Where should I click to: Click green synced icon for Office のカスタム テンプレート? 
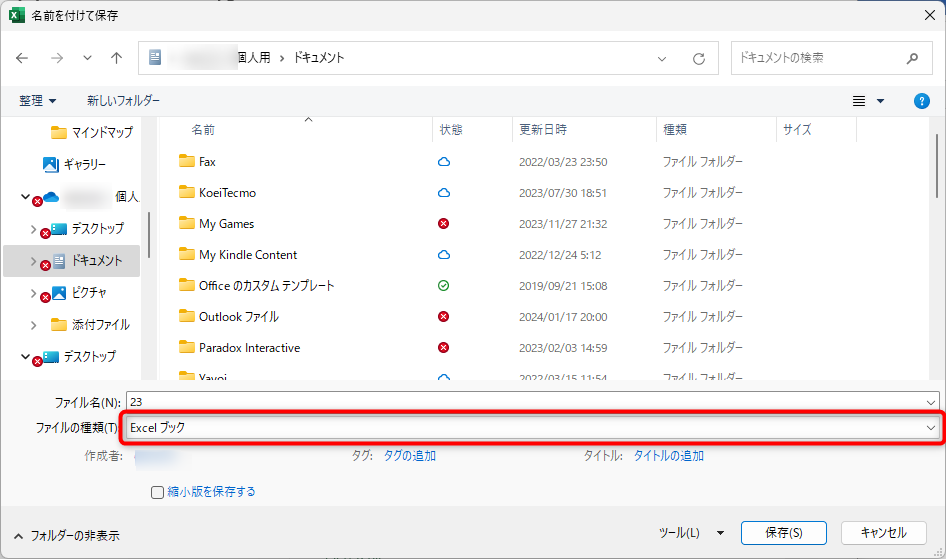click(443, 286)
